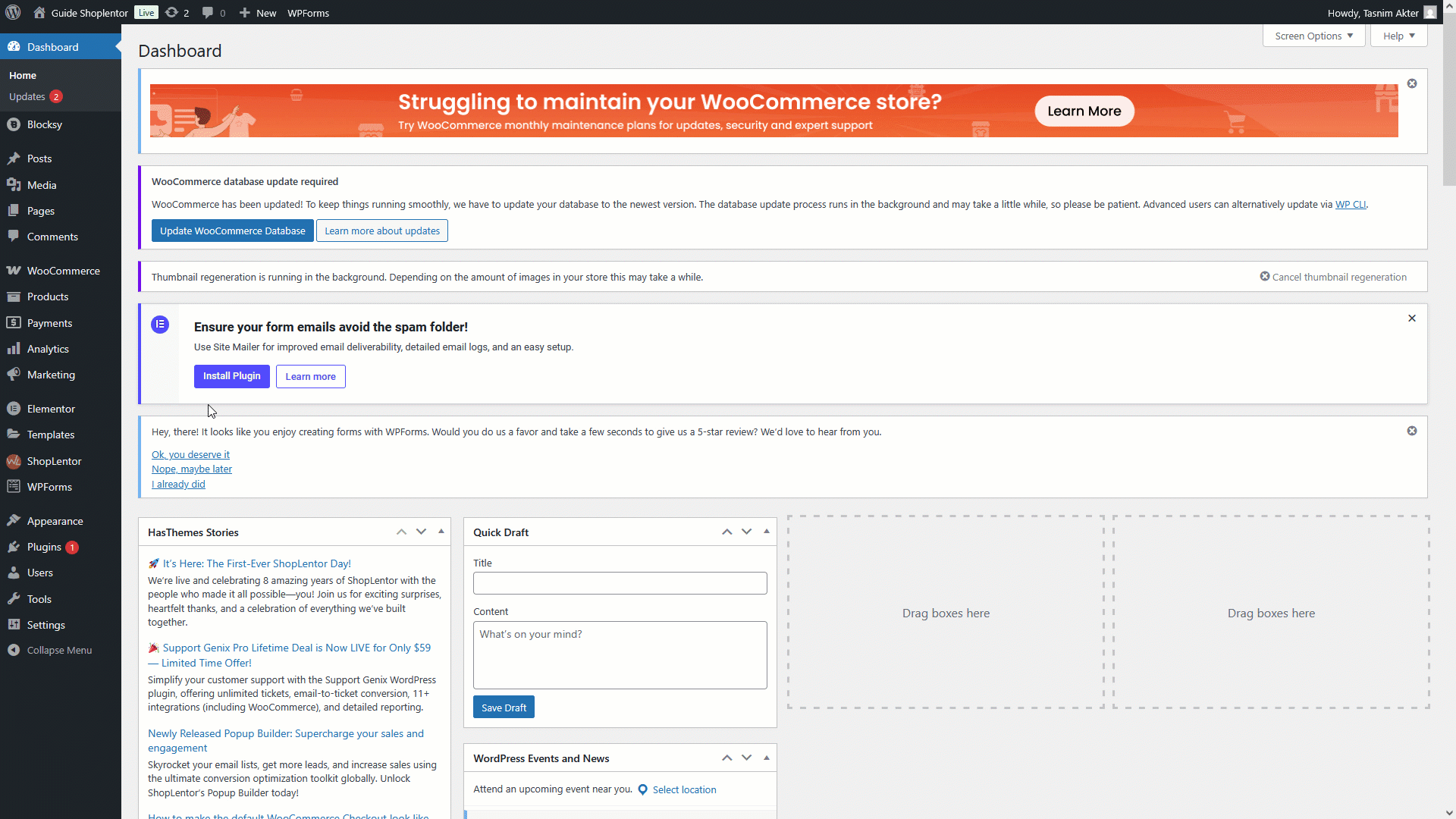Open the Screen Options dropdown
The image size is (1456, 819).
point(1313,36)
